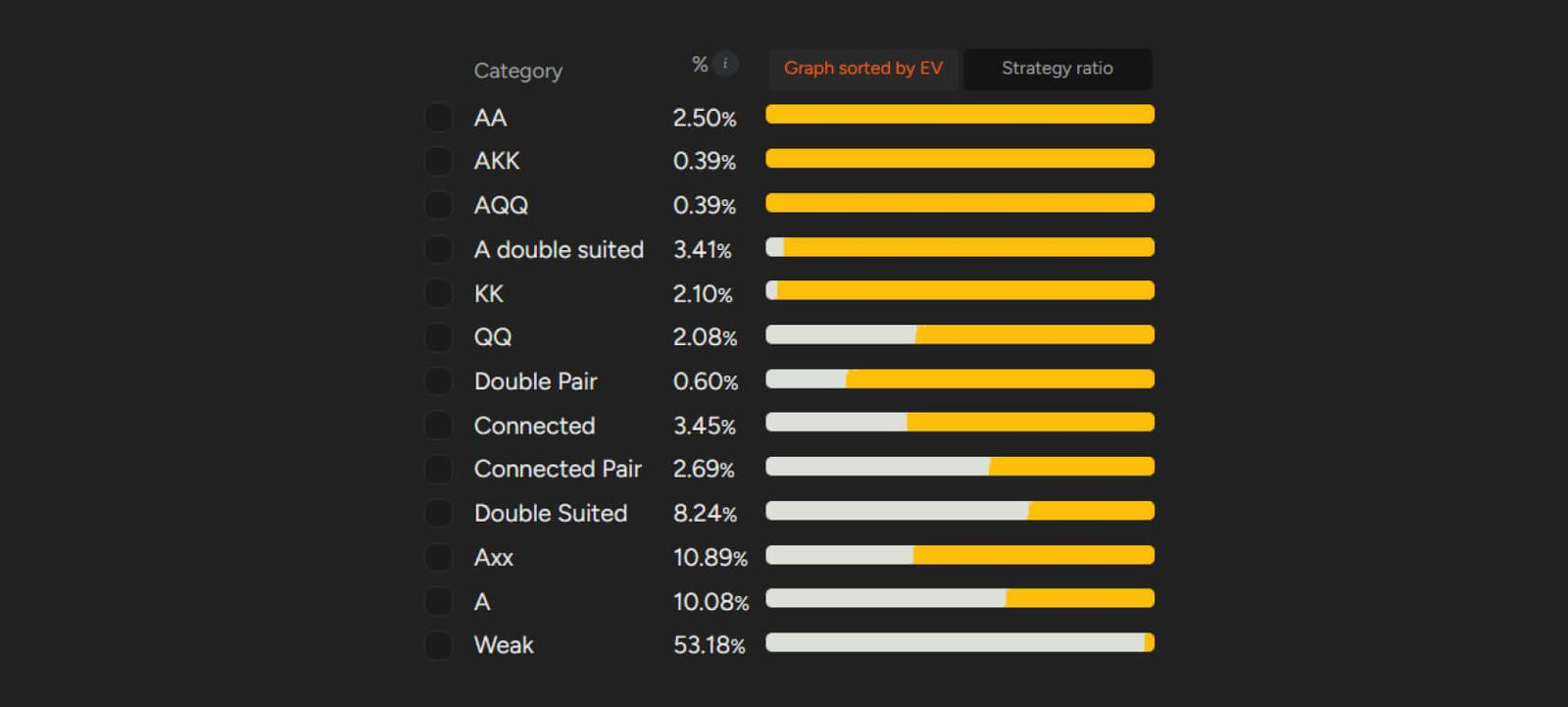Toggle the Double Pair checkbox

tap(438, 381)
